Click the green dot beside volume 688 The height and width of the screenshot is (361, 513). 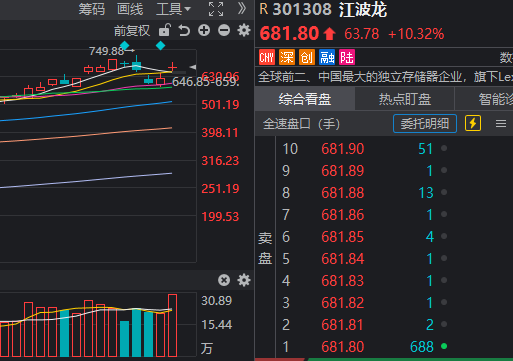[444, 346]
